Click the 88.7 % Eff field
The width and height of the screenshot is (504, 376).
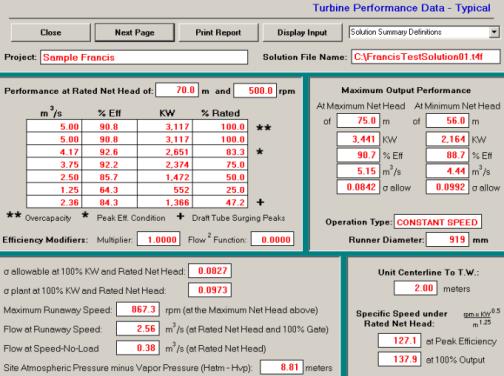448,155
